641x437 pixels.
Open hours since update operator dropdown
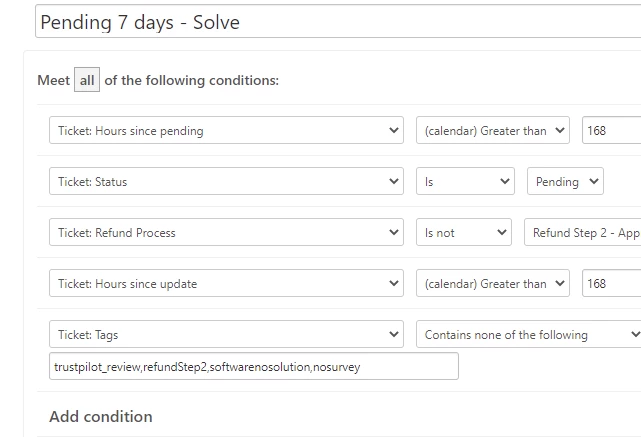[x=492, y=284]
